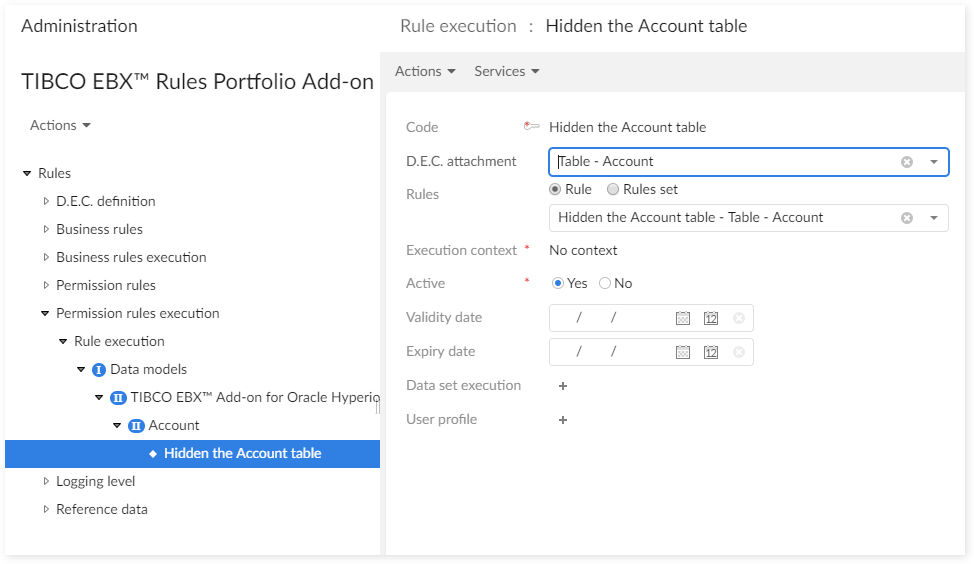The image size is (974, 564).
Task: Clear the Validity date field
Action: 739,318
